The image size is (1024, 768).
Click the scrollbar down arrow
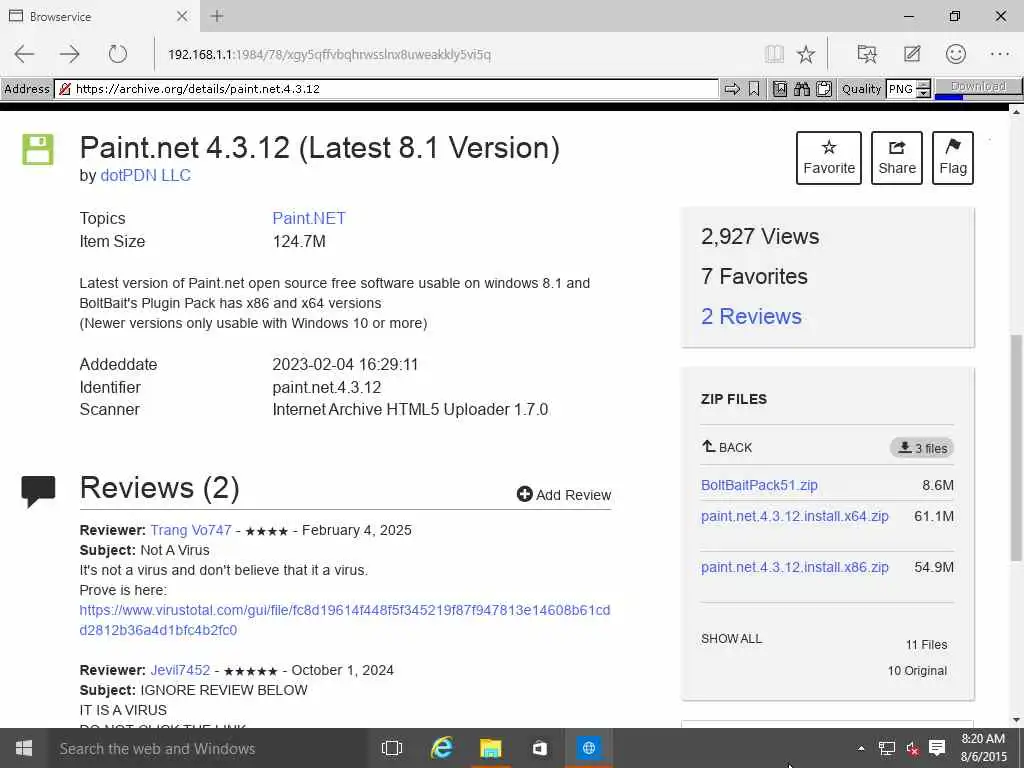click(x=1016, y=720)
